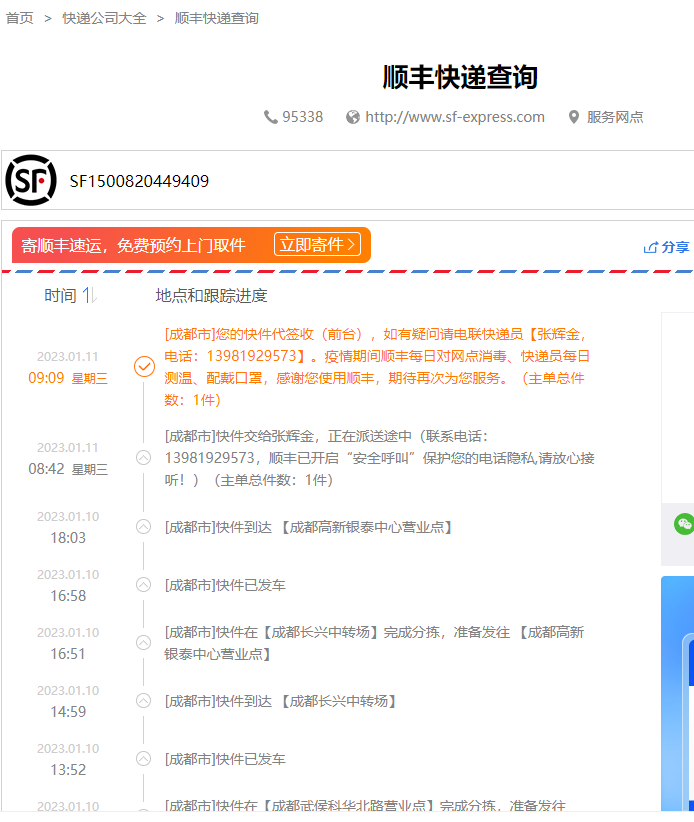This screenshot has height=822, width=694.
Task: Click the blue banner image on right edge
Action: [x=678, y=694]
